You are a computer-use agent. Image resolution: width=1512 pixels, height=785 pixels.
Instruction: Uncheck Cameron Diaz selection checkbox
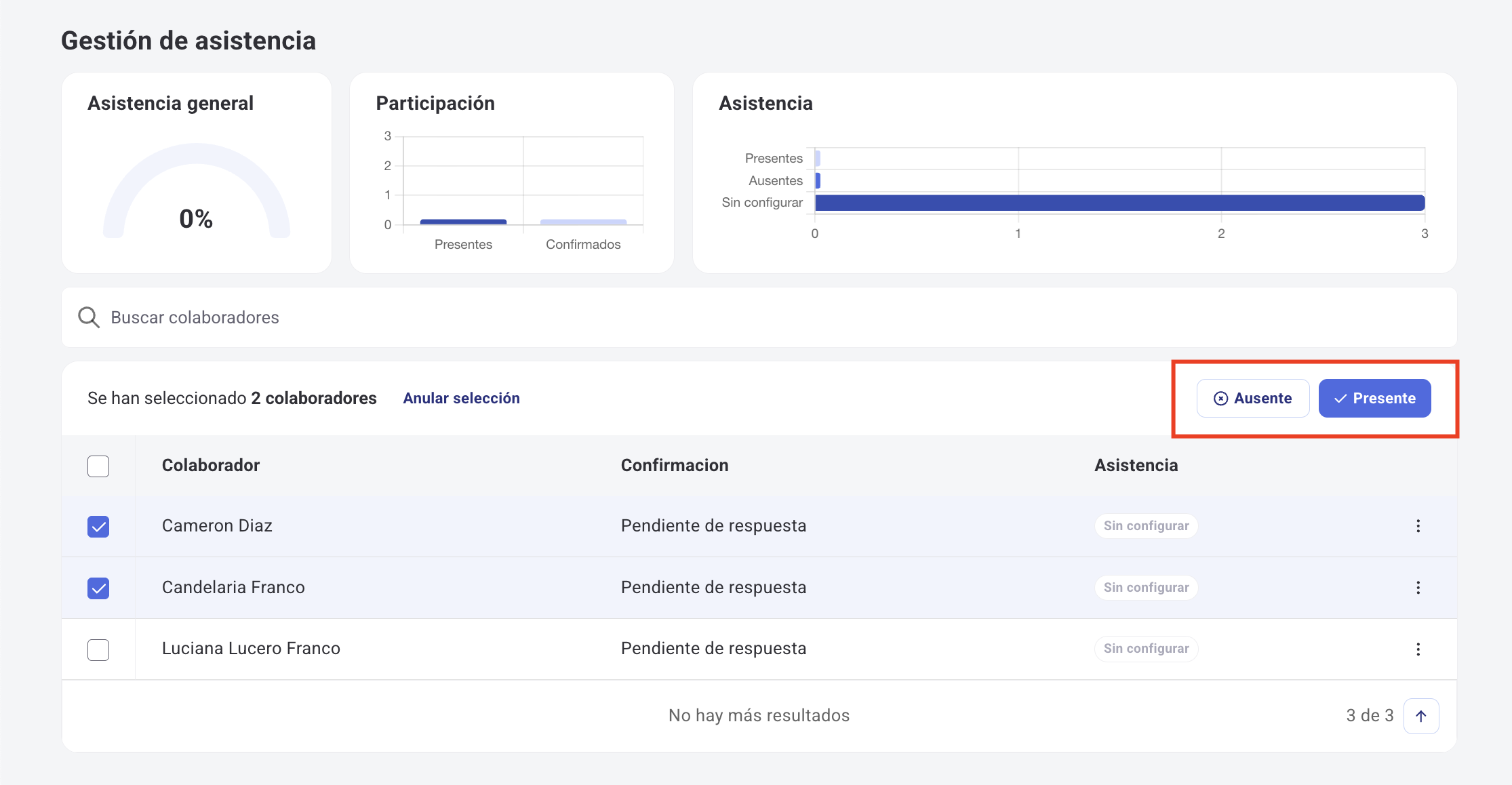click(98, 526)
